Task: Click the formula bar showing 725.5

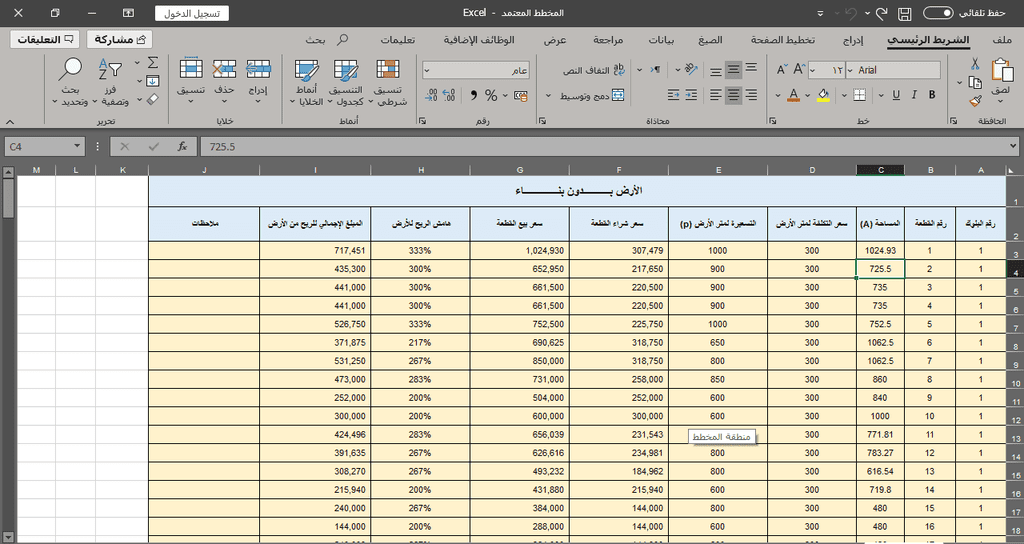Action: tap(609, 147)
